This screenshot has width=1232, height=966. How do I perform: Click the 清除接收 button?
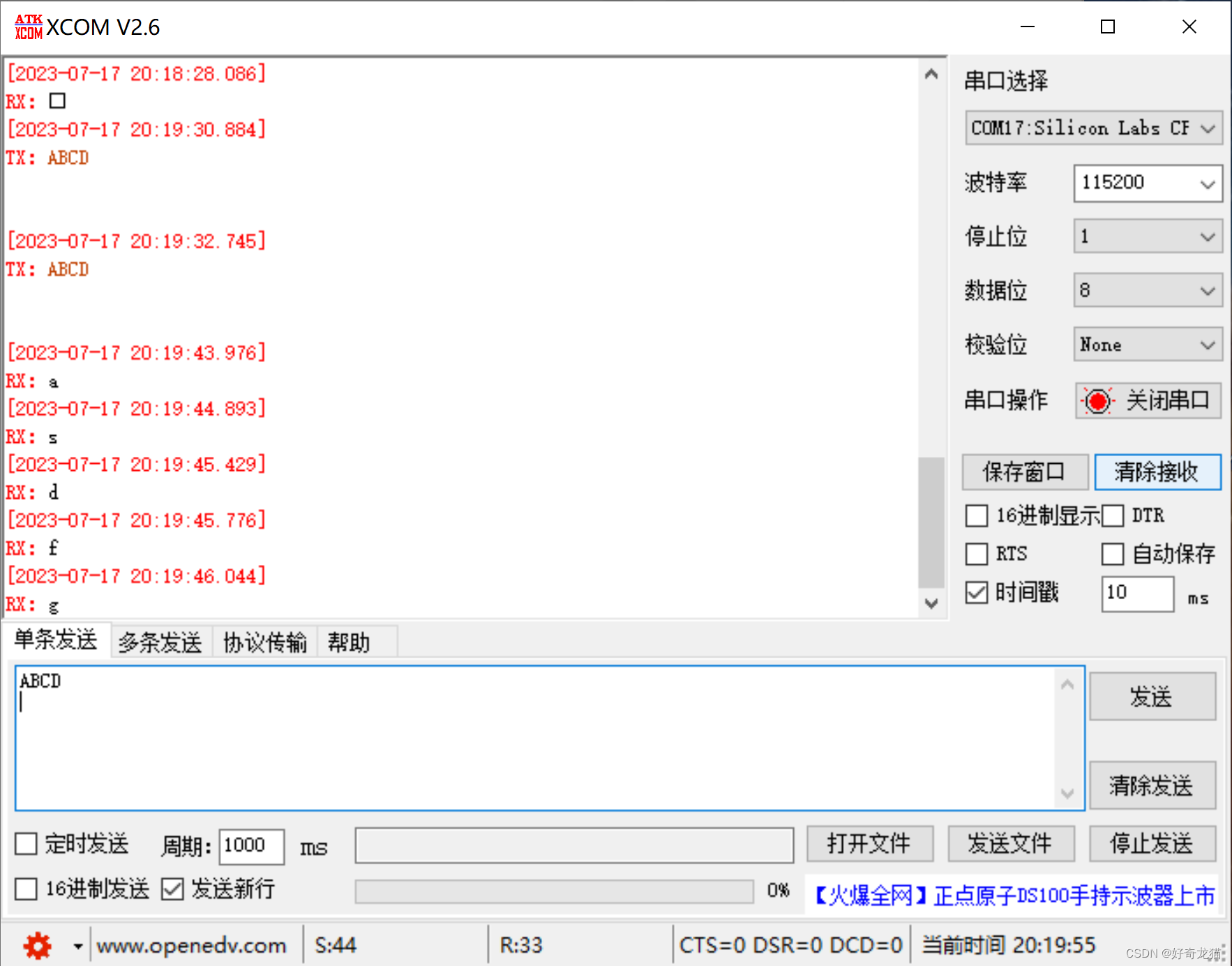[x=1157, y=471]
